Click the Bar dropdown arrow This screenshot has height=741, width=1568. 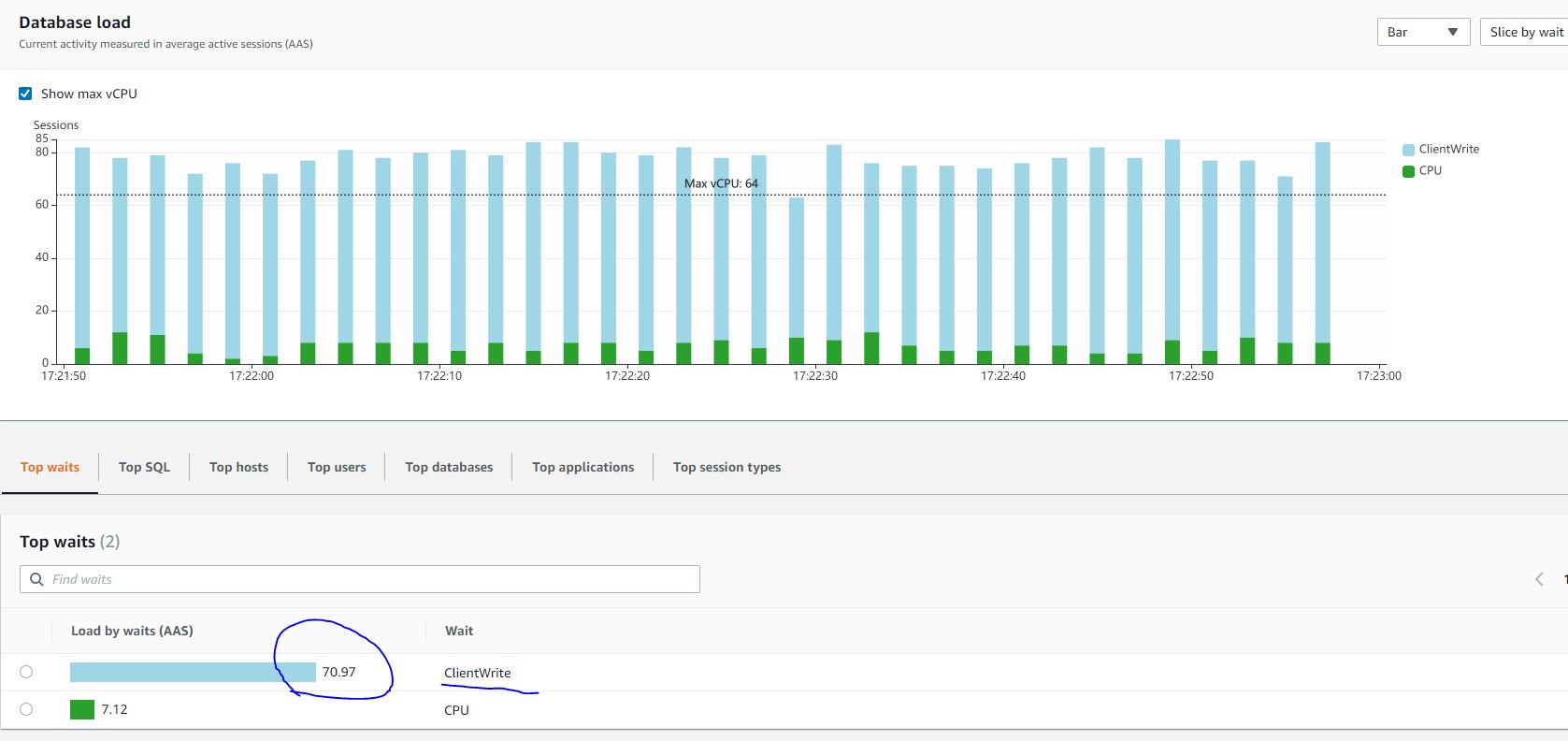pyautogui.click(x=1452, y=32)
